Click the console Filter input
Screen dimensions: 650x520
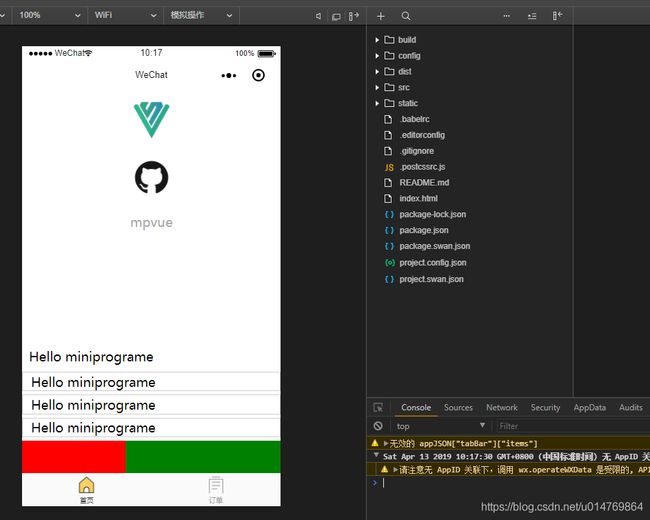coord(572,426)
